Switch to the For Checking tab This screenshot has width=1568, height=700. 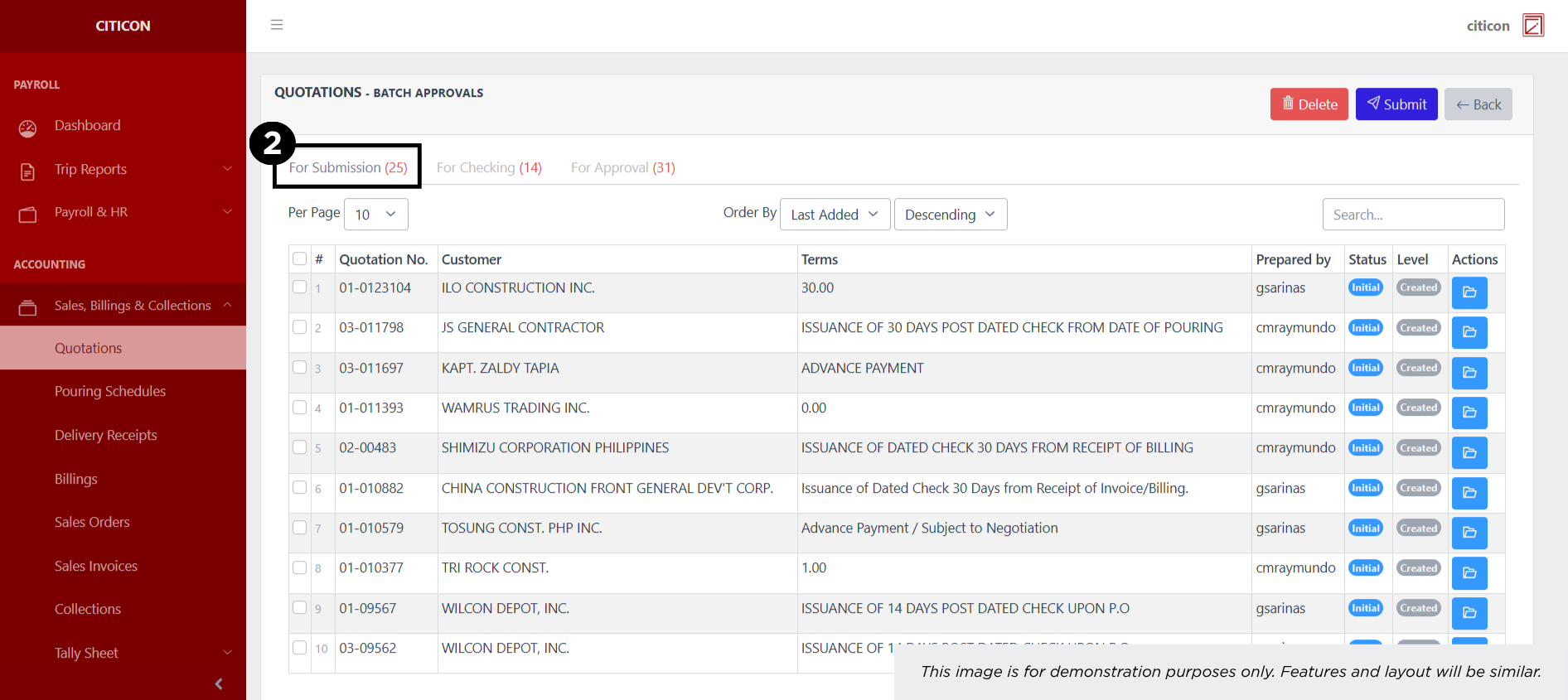click(489, 167)
